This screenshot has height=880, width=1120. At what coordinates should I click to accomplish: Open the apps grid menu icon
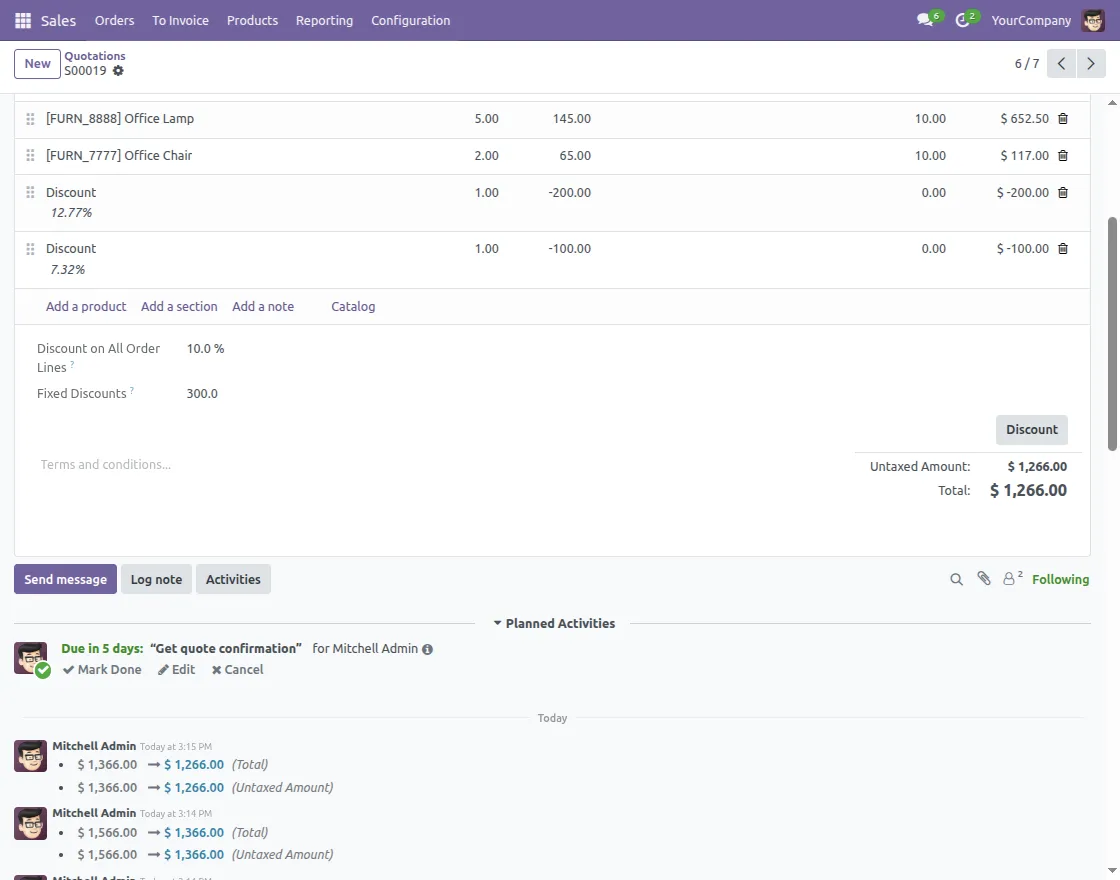pyautogui.click(x=22, y=20)
